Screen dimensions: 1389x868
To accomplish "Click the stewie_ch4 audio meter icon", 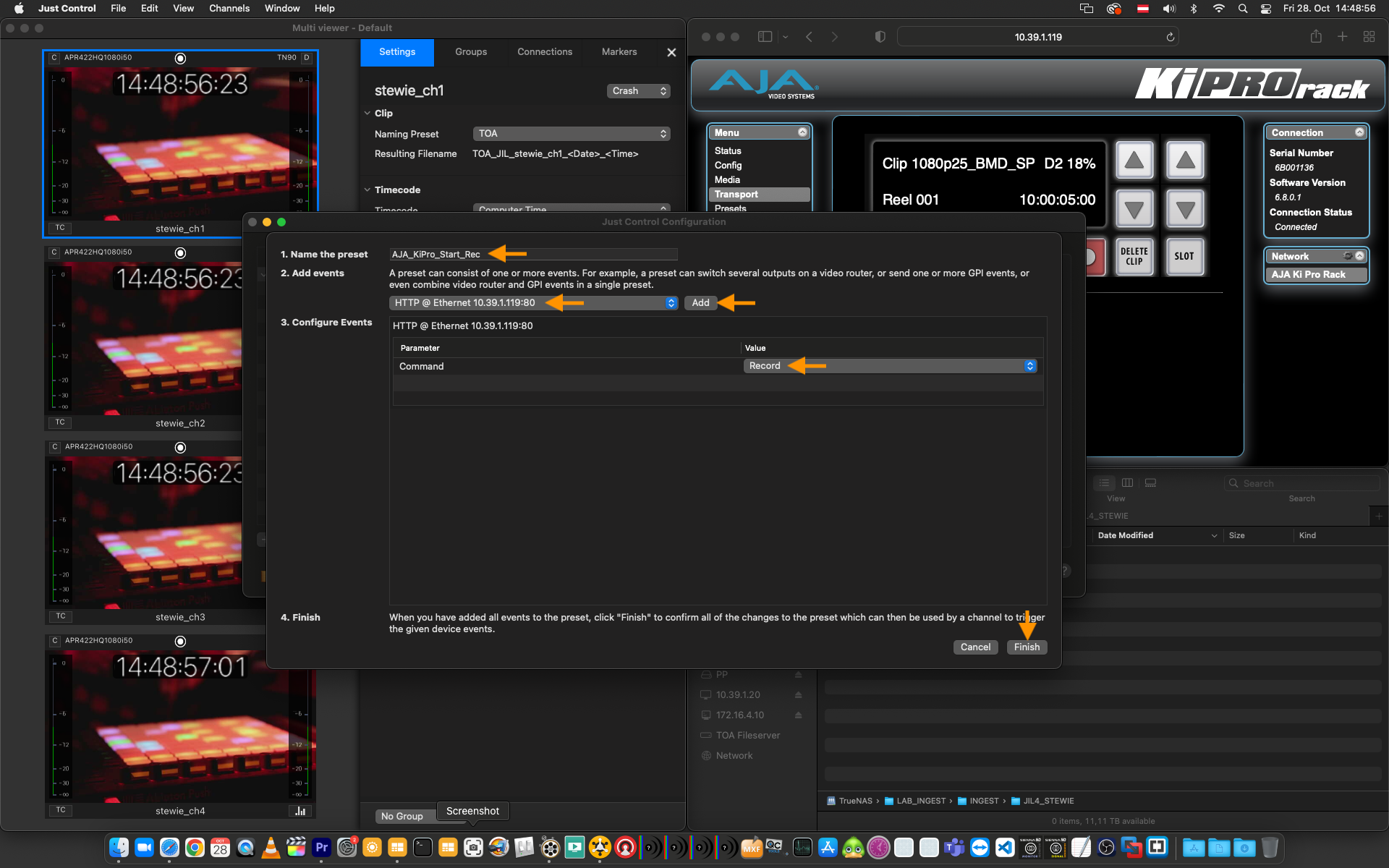I will click(300, 811).
